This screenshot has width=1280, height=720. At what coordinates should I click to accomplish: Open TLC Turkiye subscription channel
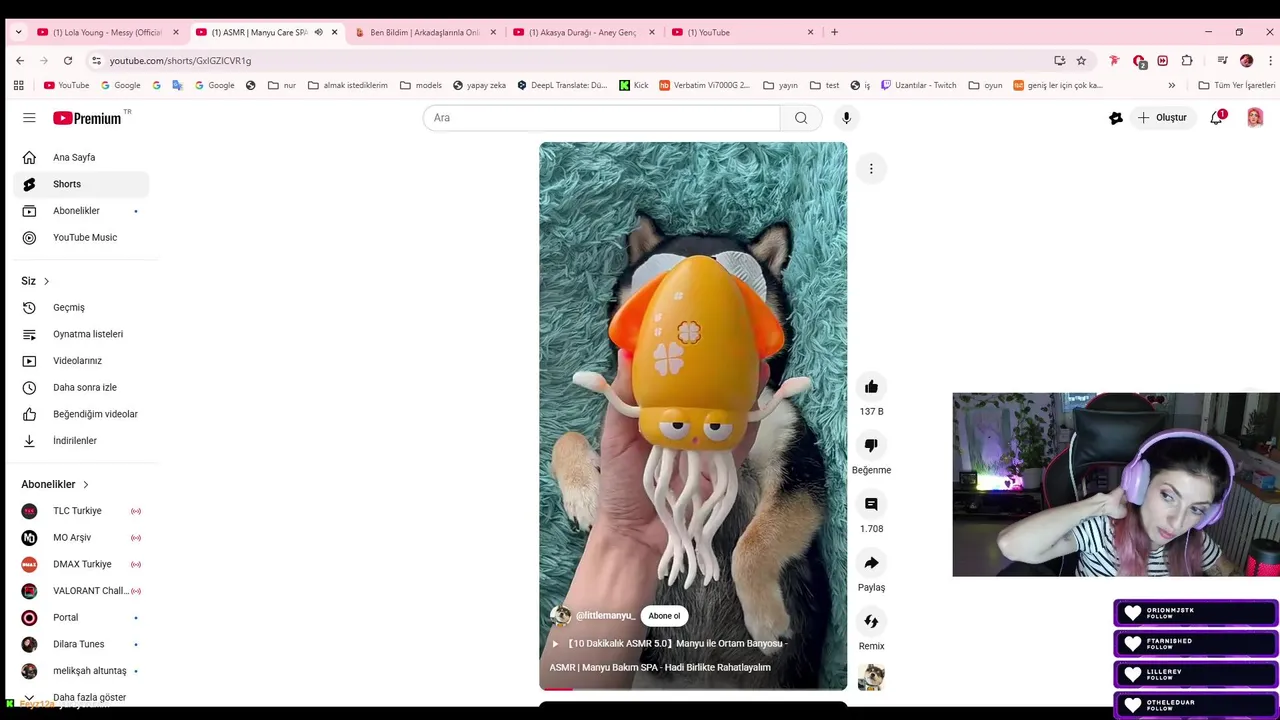pos(81,511)
